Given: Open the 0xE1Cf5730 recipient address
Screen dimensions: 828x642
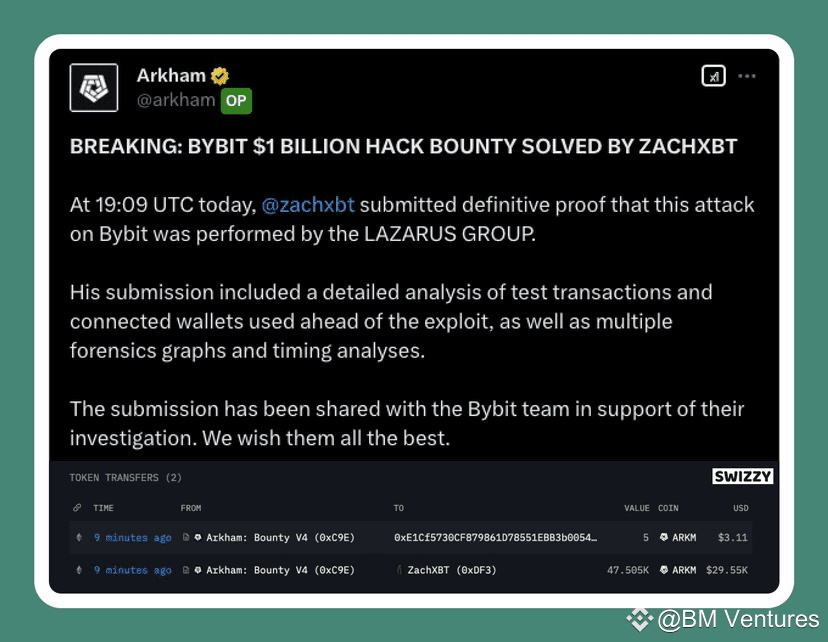Looking at the screenshot, I should pos(495,538).
